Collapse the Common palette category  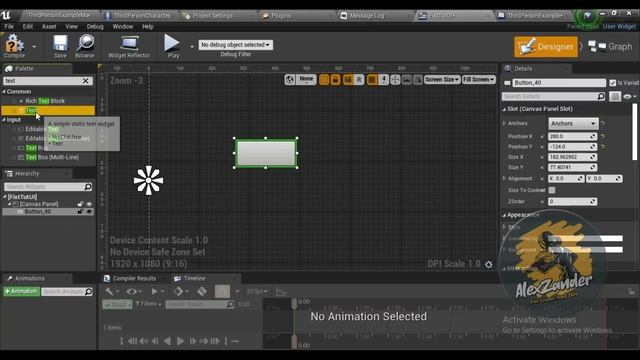[x=4, y=91]
